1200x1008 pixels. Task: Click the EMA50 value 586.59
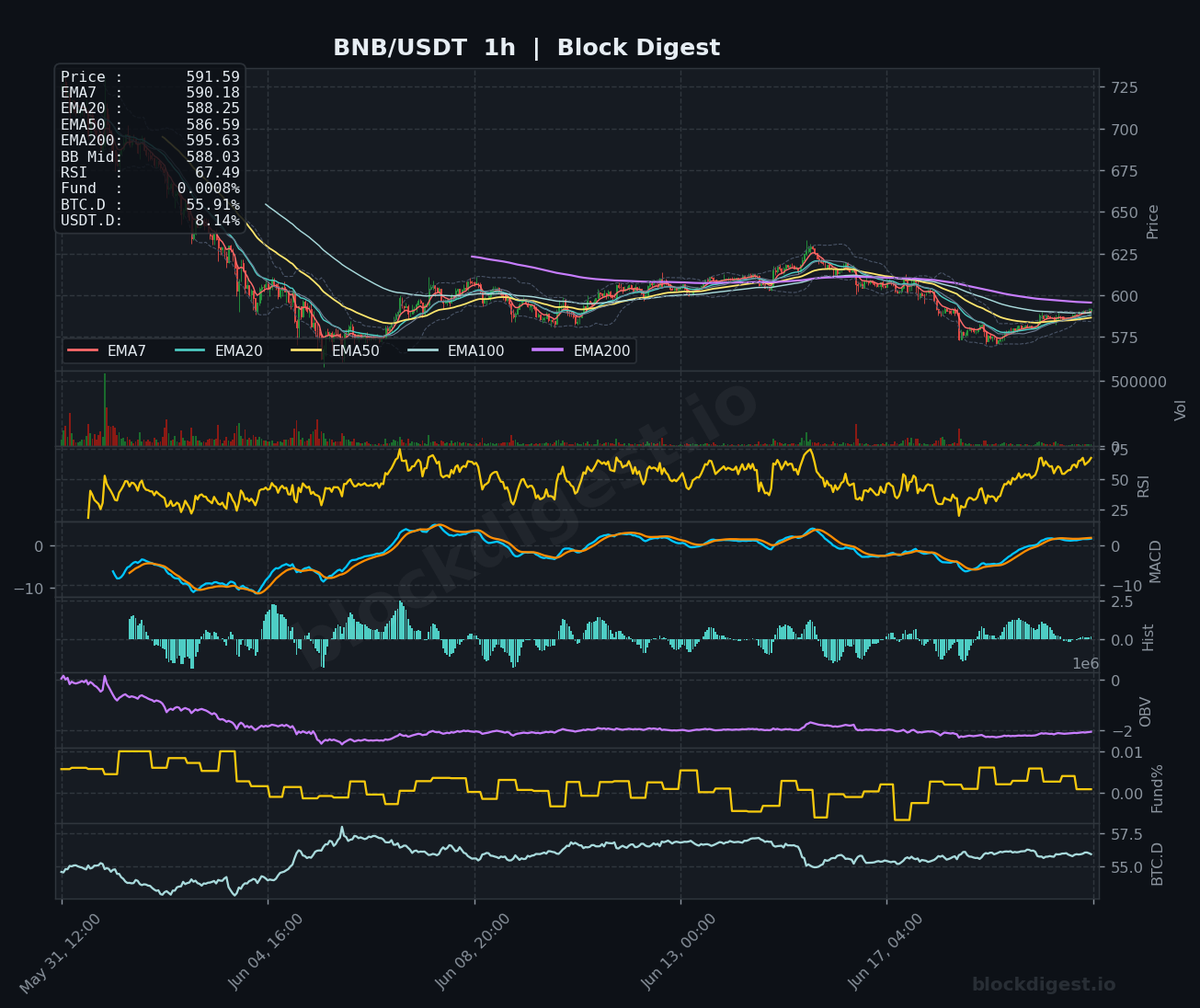coord(212,124)
